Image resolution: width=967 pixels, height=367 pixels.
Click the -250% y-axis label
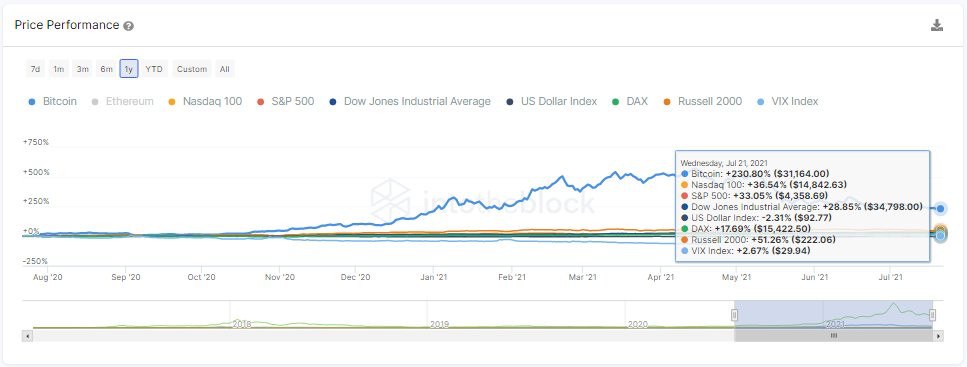[x=36, y=261]
